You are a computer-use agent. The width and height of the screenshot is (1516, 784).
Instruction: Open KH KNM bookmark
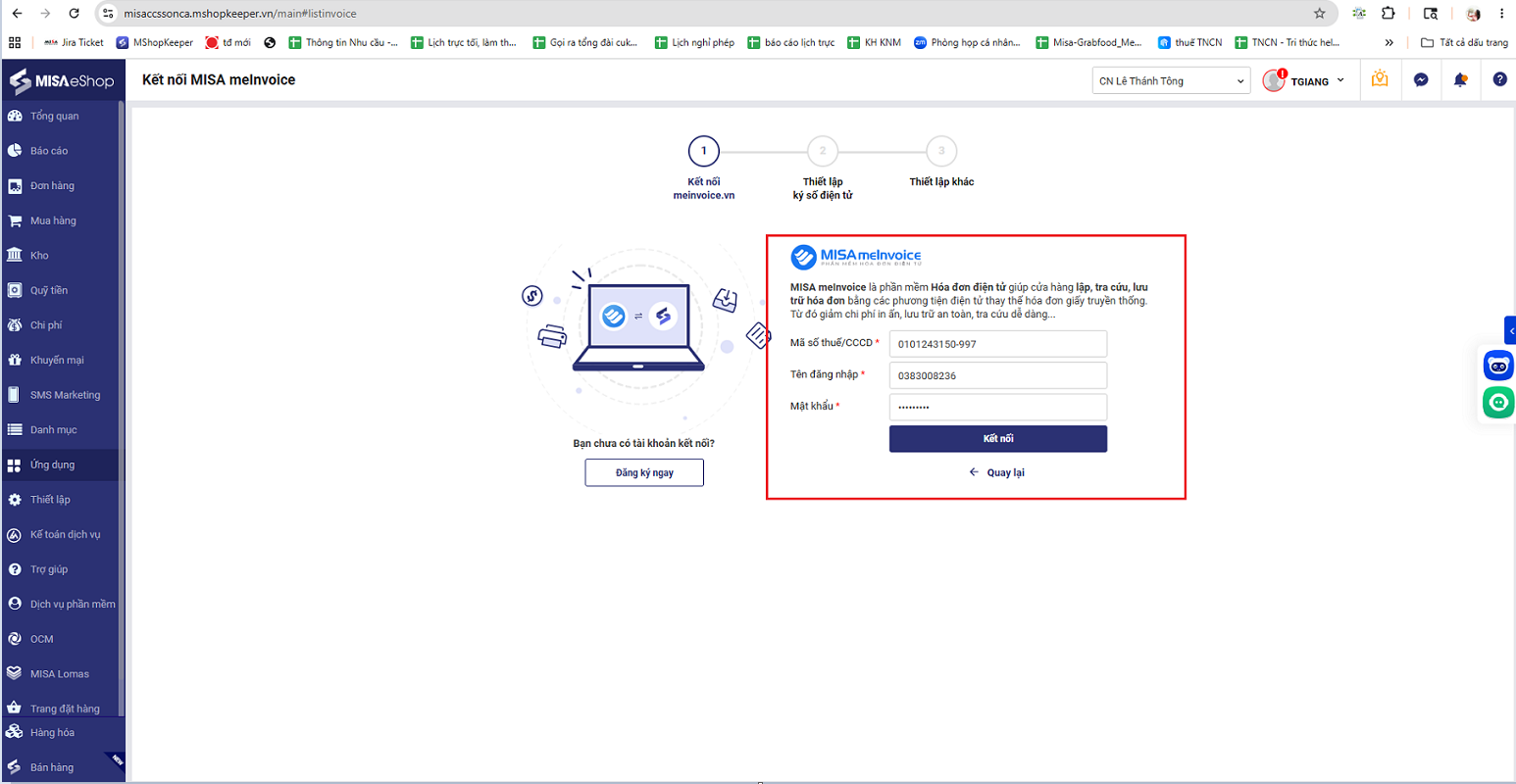coord(874,42)
